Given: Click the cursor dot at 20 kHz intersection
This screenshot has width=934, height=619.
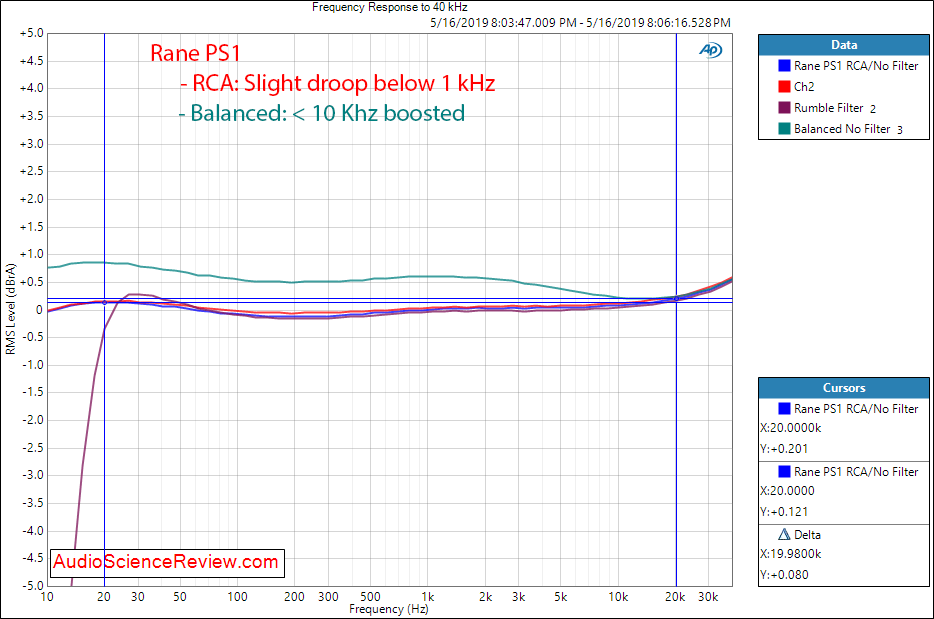Looking at the screenshot, I should tap(676, 298).
